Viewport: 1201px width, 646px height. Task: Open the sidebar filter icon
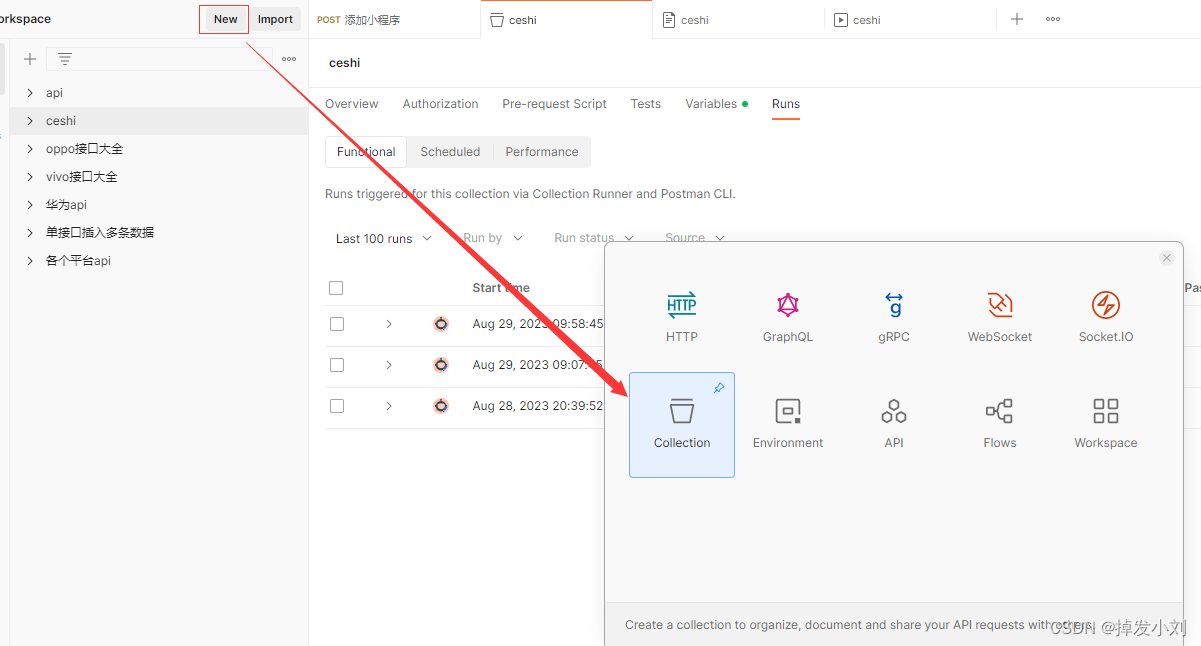point(65,59)
